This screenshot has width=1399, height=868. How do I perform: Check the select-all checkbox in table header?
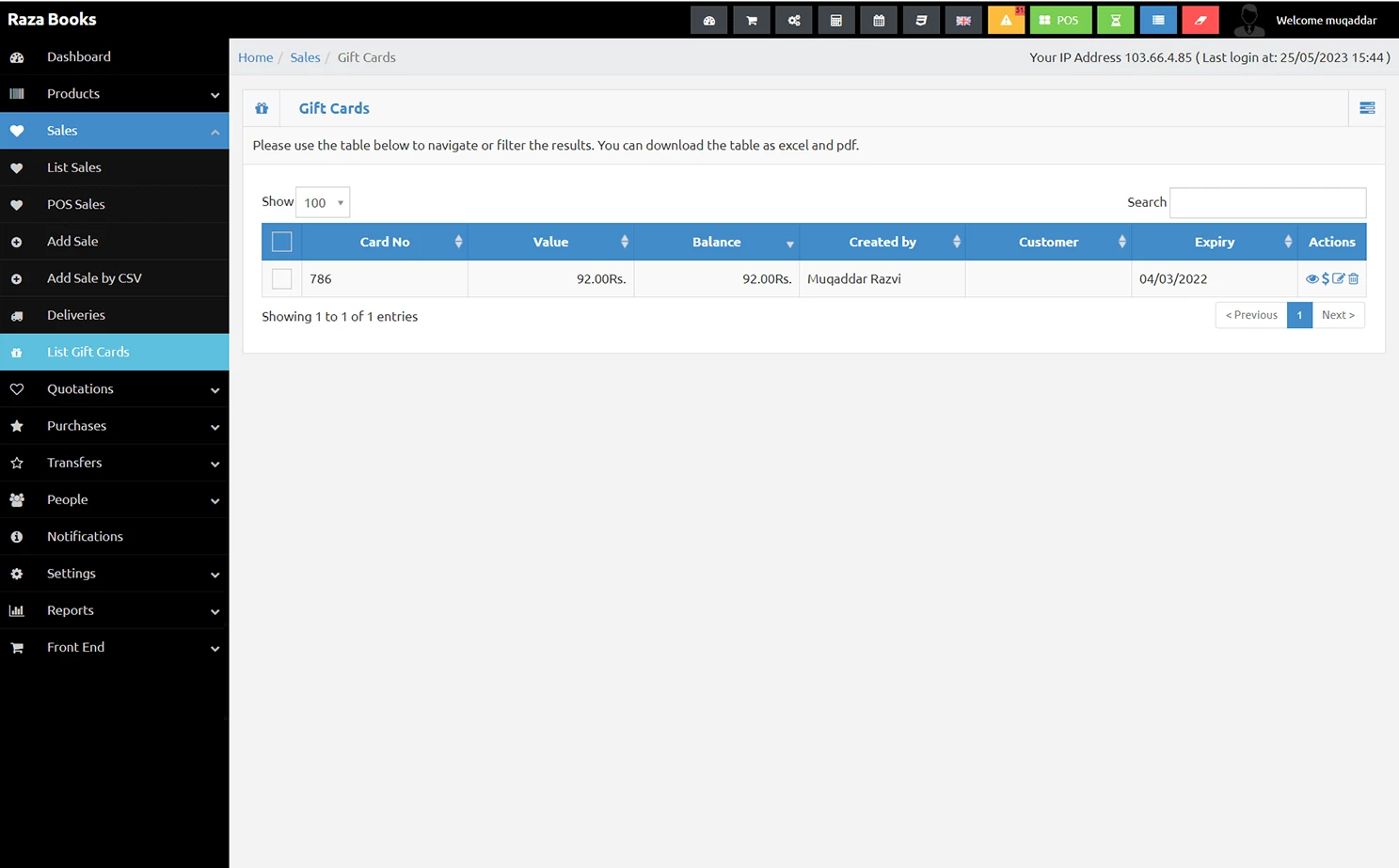[x=281, y=242]
